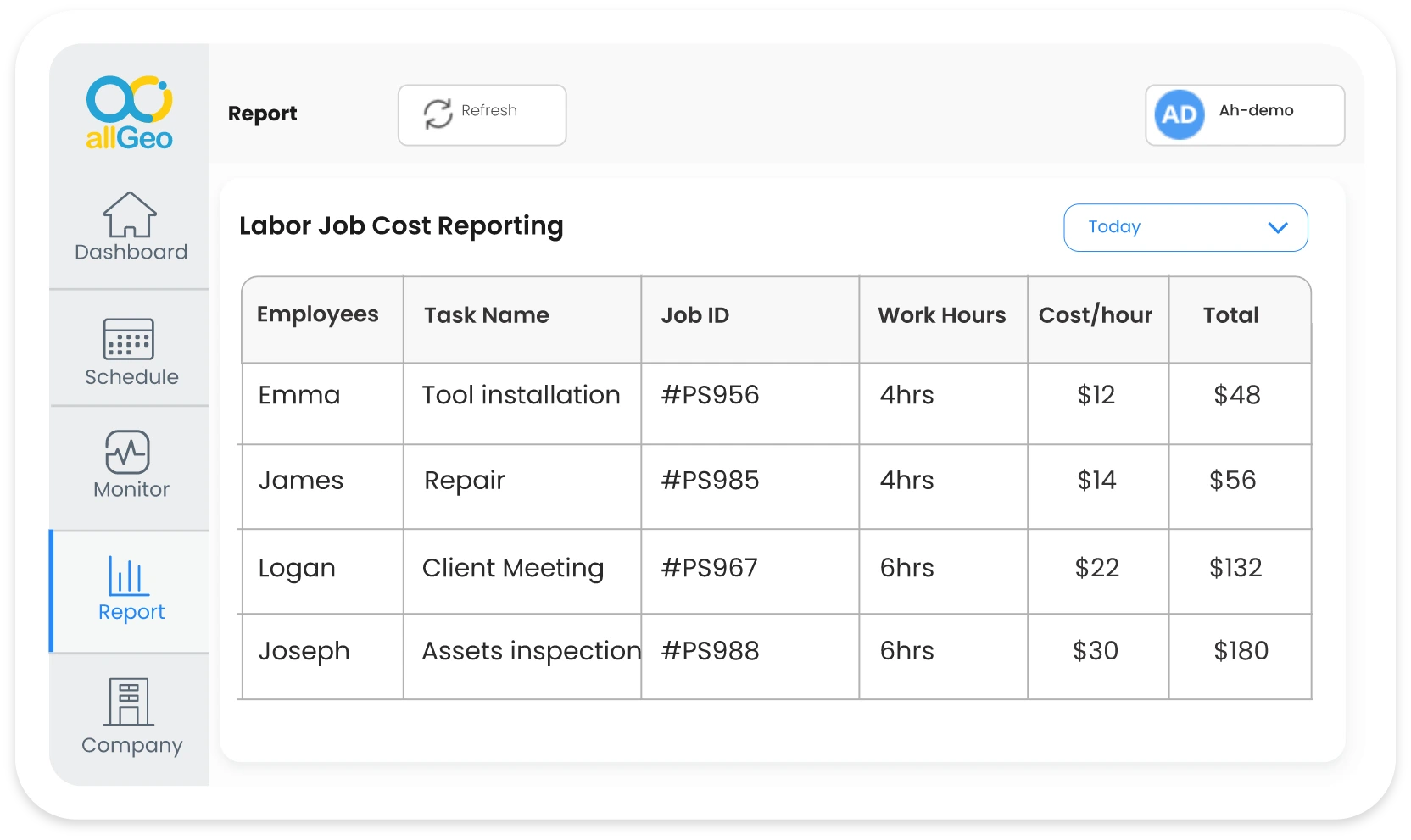This screenshot has width=1411, height=840.
Task: Open the Today date range dropdown
Action: tap(1185, 227)
